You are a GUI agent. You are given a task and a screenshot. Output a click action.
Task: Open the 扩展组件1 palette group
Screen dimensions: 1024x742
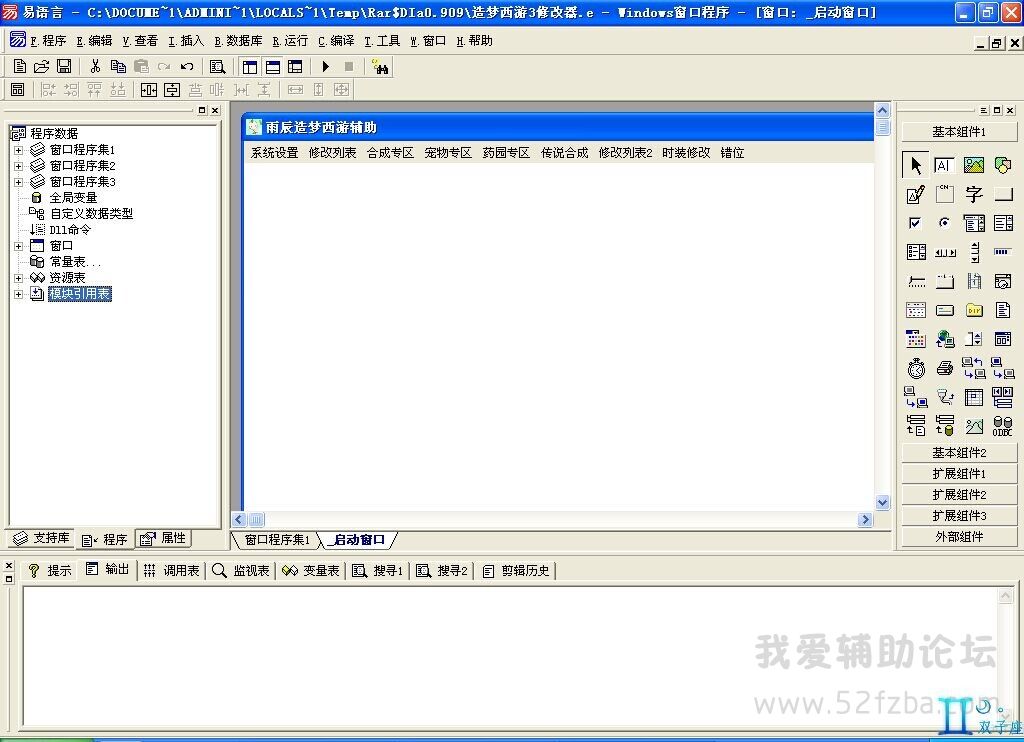click(x=959, y=474)
